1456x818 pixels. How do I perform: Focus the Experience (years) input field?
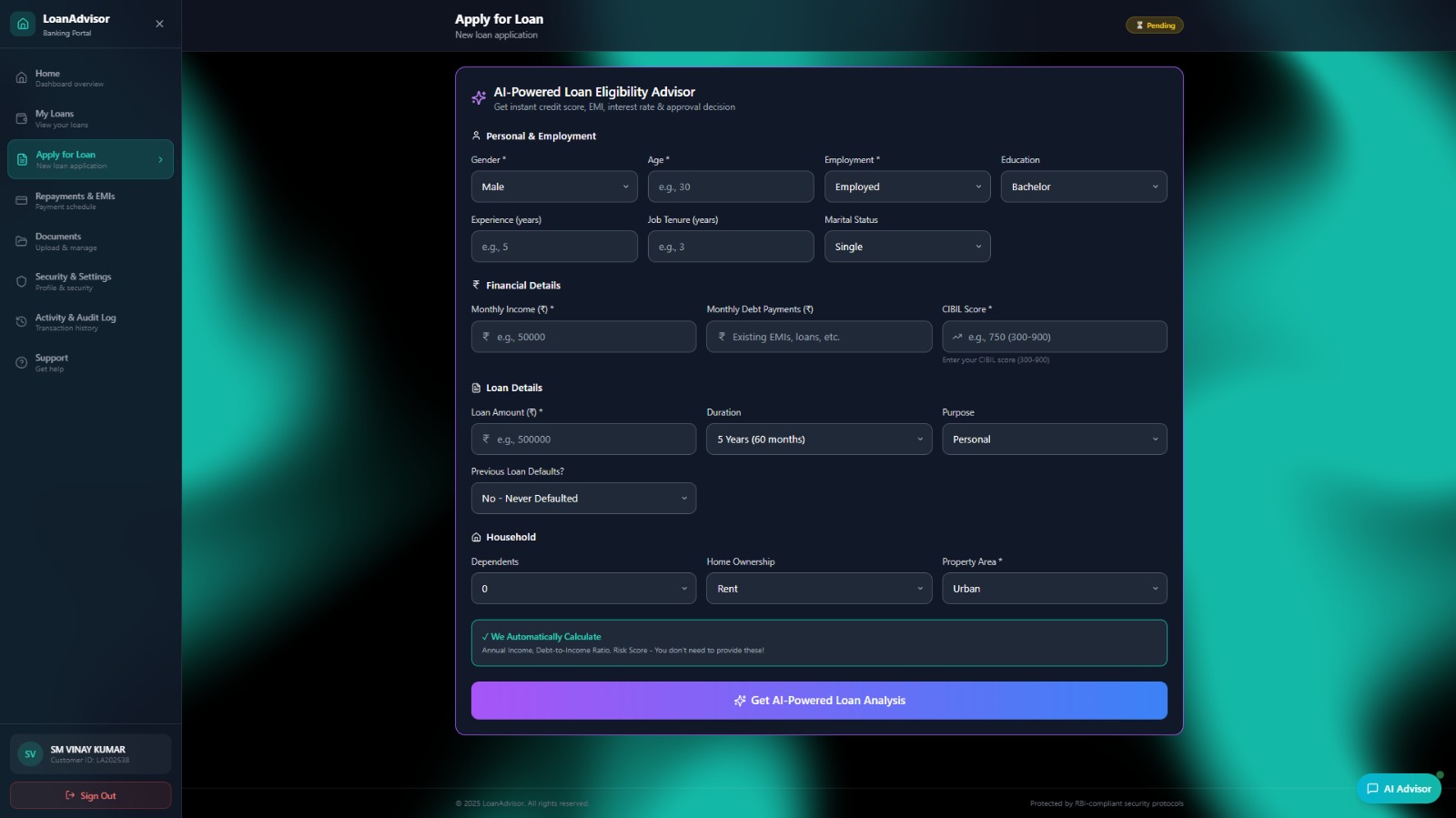pyautogui.click(x=554, y=247)
